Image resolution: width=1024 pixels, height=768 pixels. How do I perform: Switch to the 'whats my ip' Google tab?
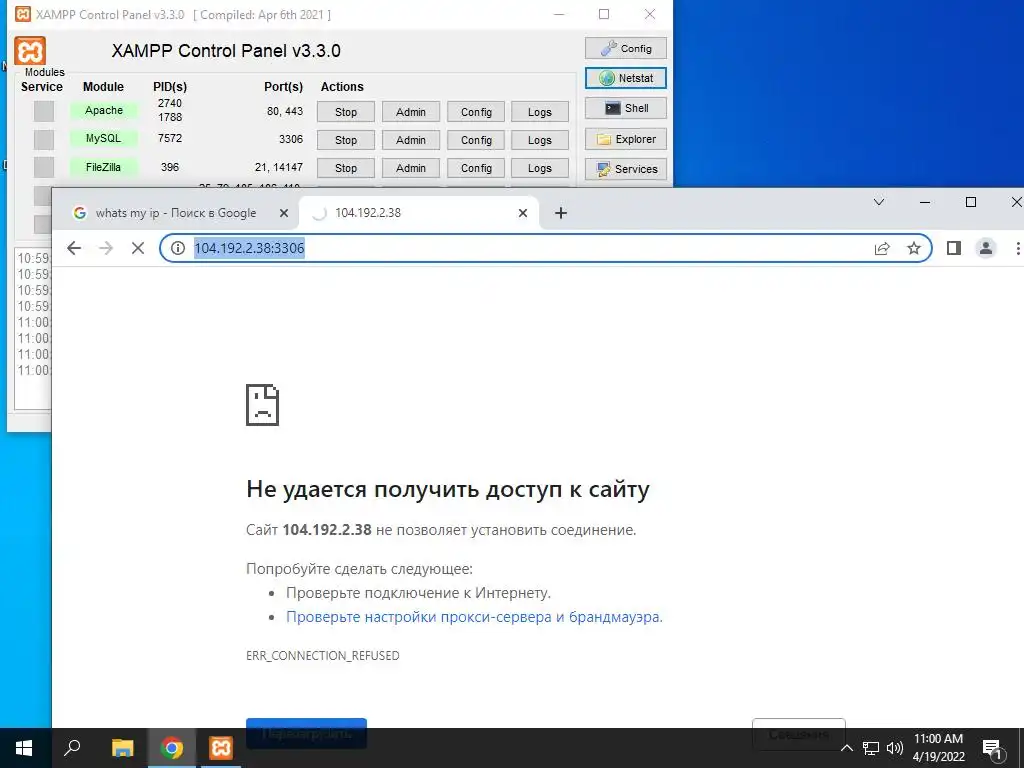[175, 213]
